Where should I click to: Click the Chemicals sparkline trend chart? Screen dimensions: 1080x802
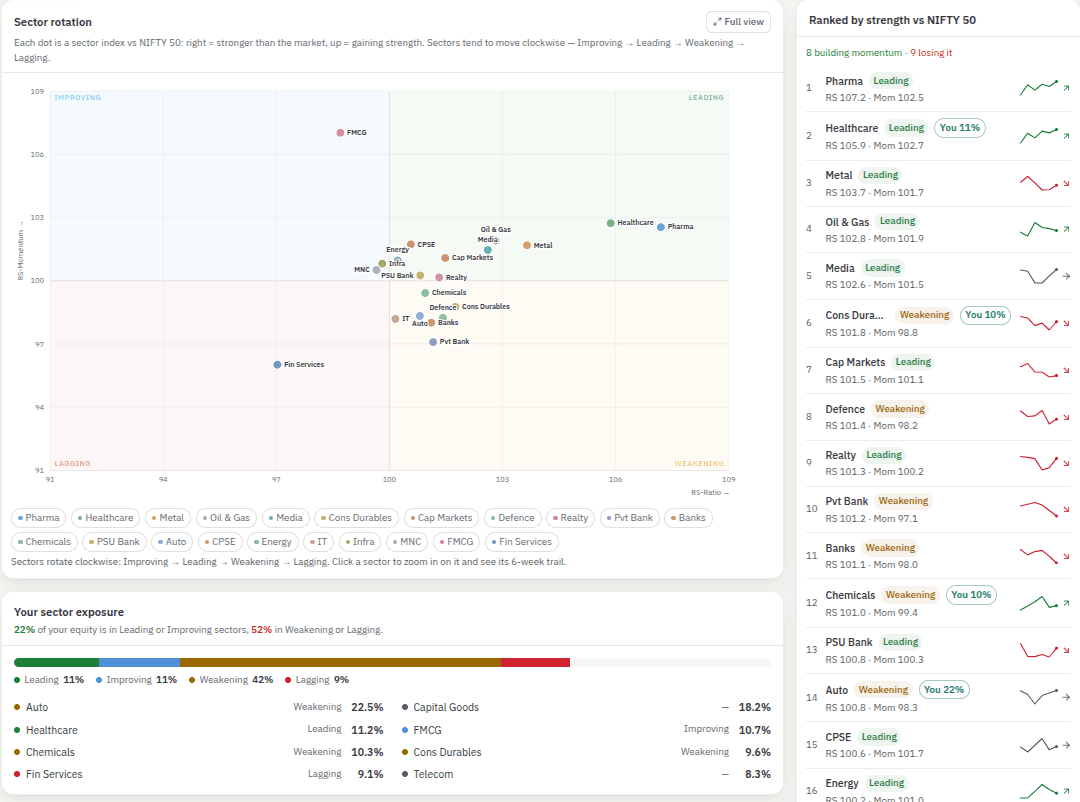coord(1039,603)
